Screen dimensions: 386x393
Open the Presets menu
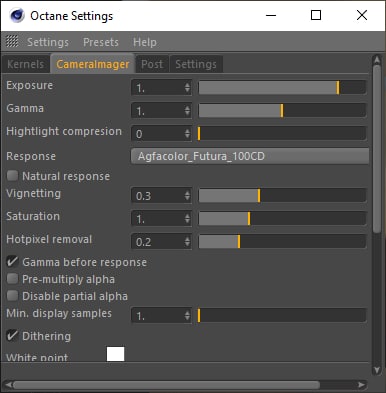pyautogui.click(x=101, y=42)
